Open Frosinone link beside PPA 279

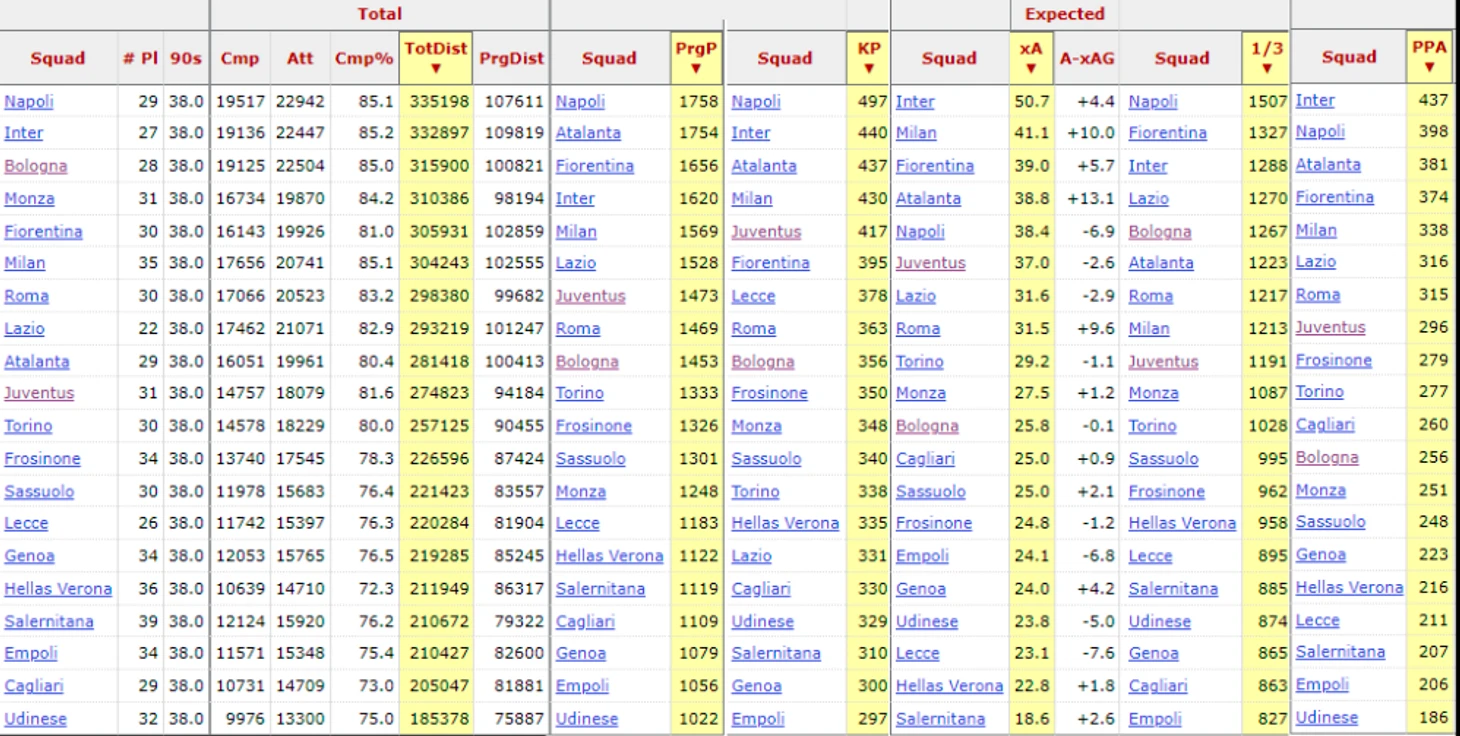click(1334, 360)
